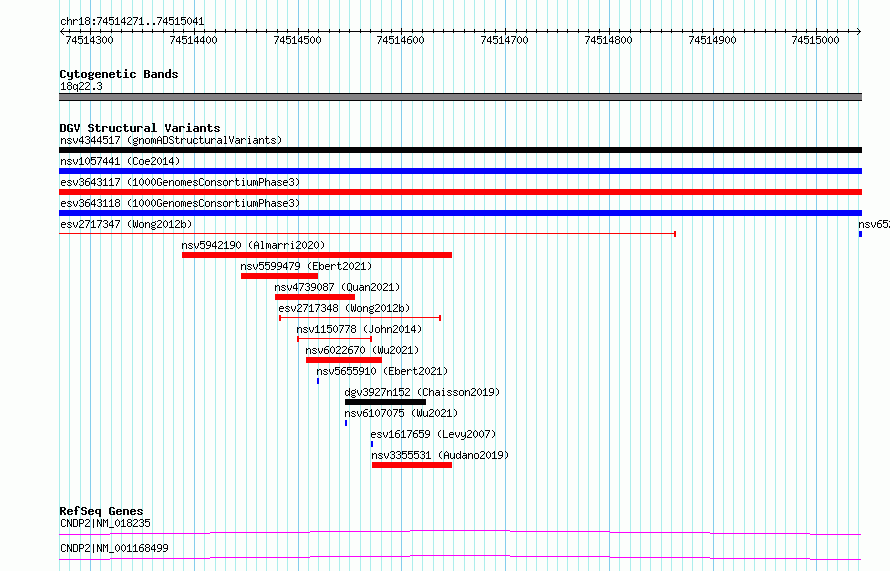
Task: Click the Cytogenetic Bands track heading
Action: [119, 74]
